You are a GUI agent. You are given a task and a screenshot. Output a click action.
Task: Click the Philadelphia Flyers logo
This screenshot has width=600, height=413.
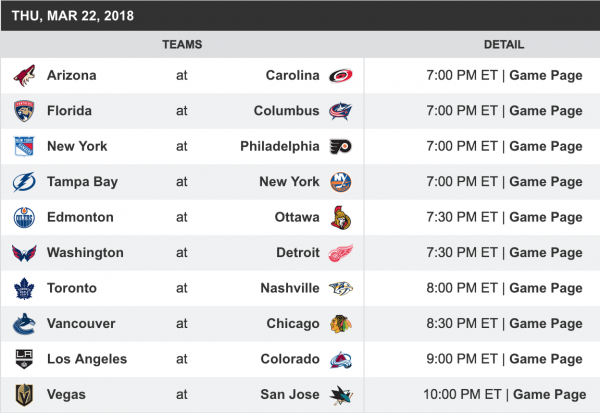point(340,147)
